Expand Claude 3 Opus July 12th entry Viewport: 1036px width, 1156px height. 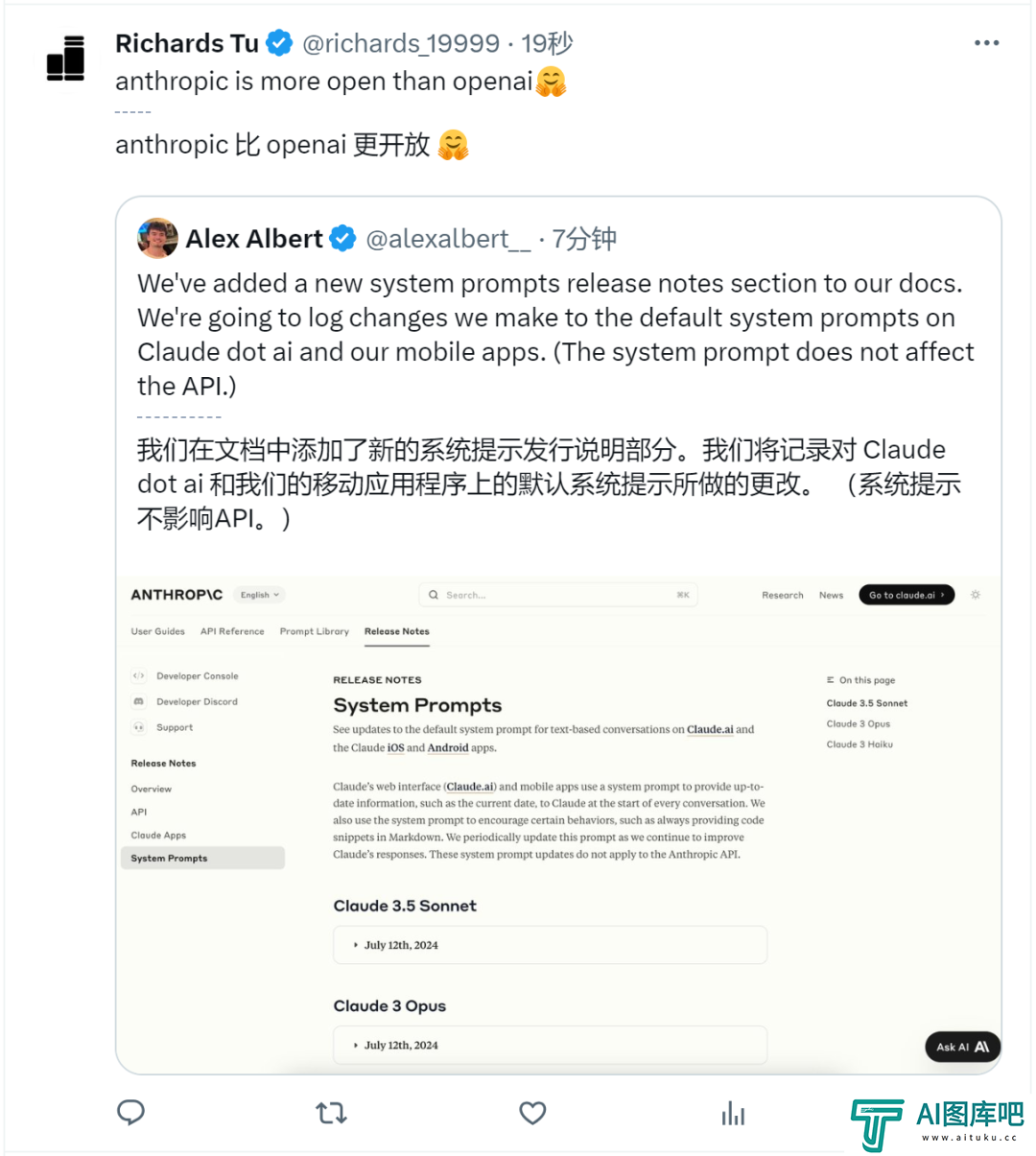550,1045
